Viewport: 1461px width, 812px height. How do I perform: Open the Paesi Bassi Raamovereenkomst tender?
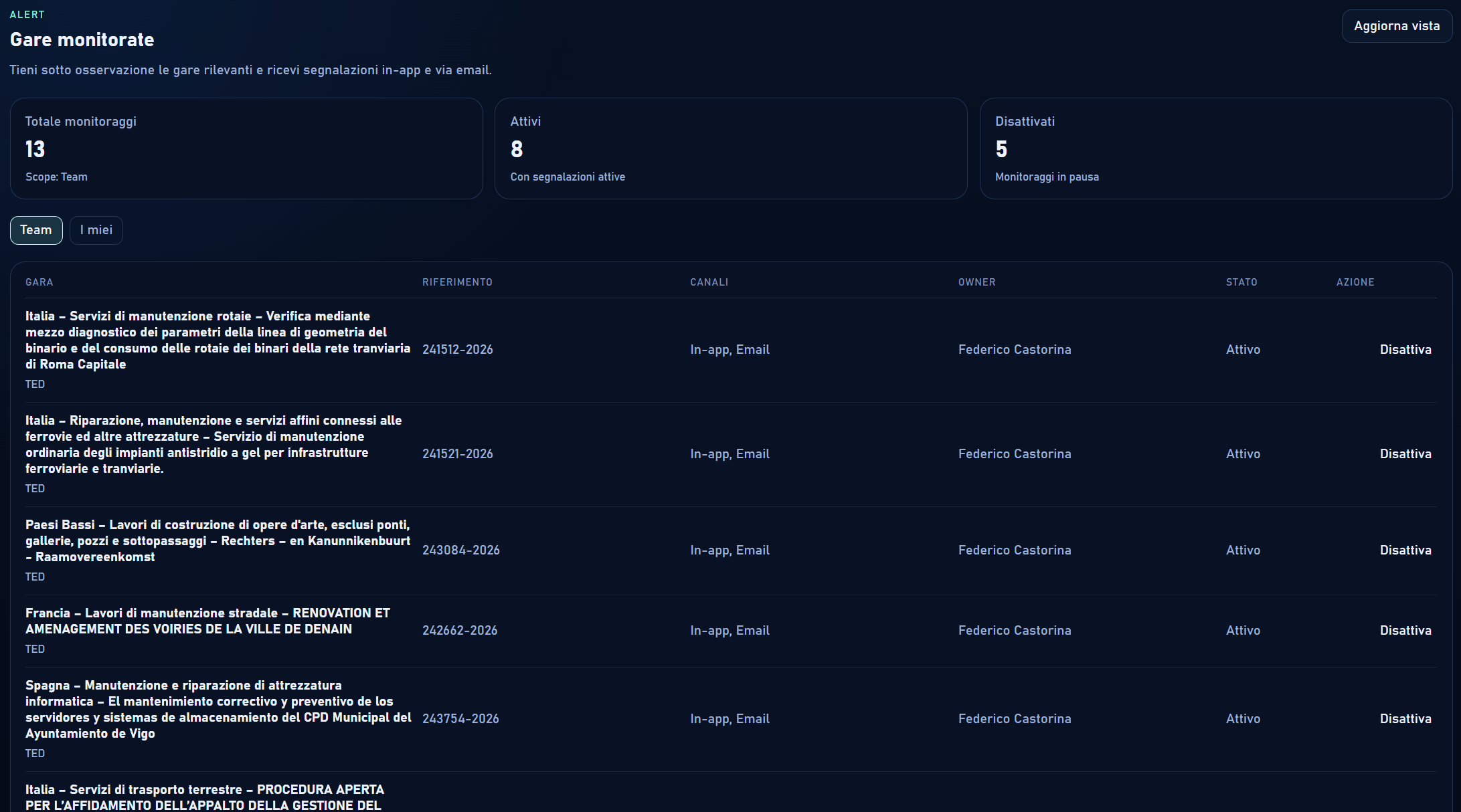218,540
